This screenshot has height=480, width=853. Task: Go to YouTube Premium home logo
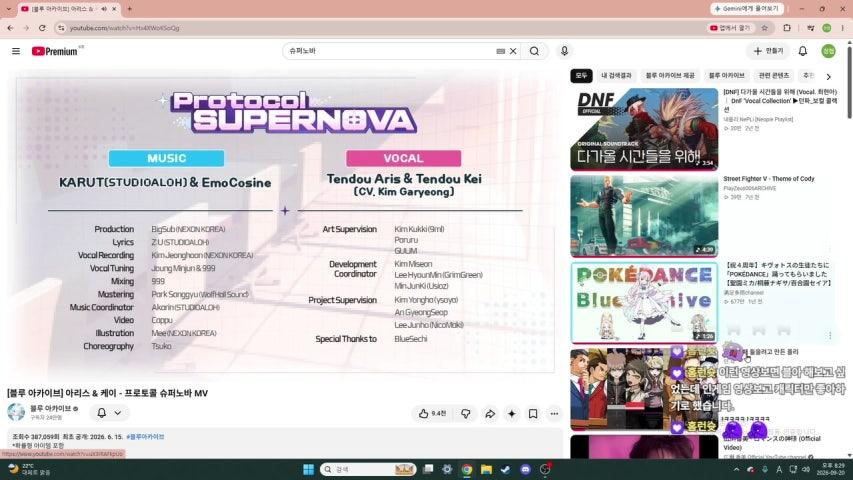pos(54,51)
